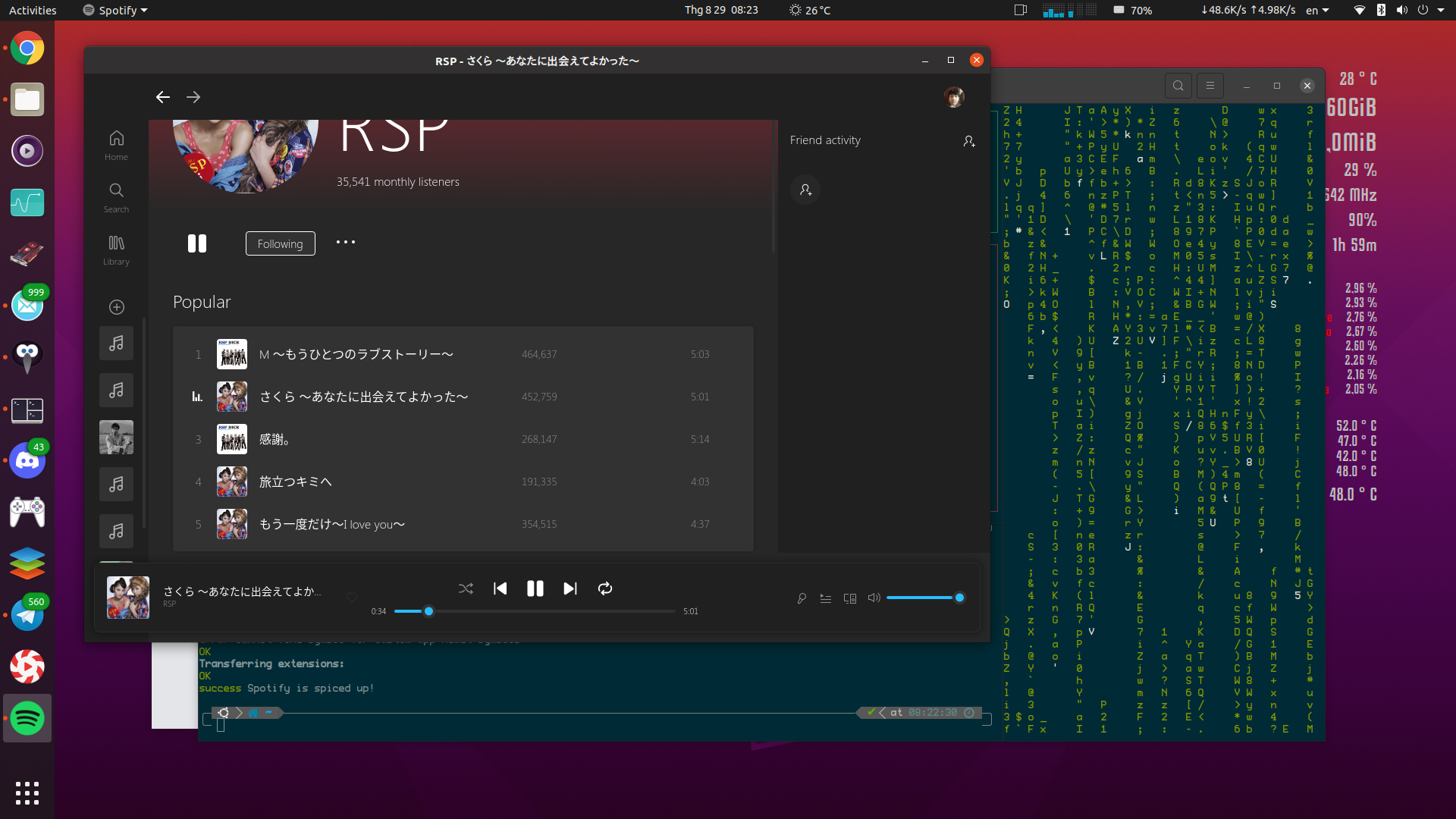This screenshot has height=819, width=1456.
Task: Select track "M ～もうひとつのラブストーリー～"
Action: pos(463,354)
